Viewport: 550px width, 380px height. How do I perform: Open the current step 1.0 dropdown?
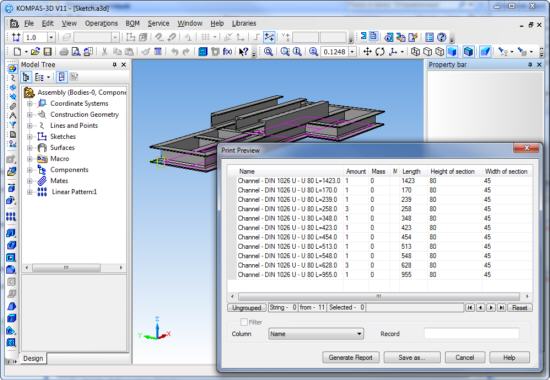[51, 37]
